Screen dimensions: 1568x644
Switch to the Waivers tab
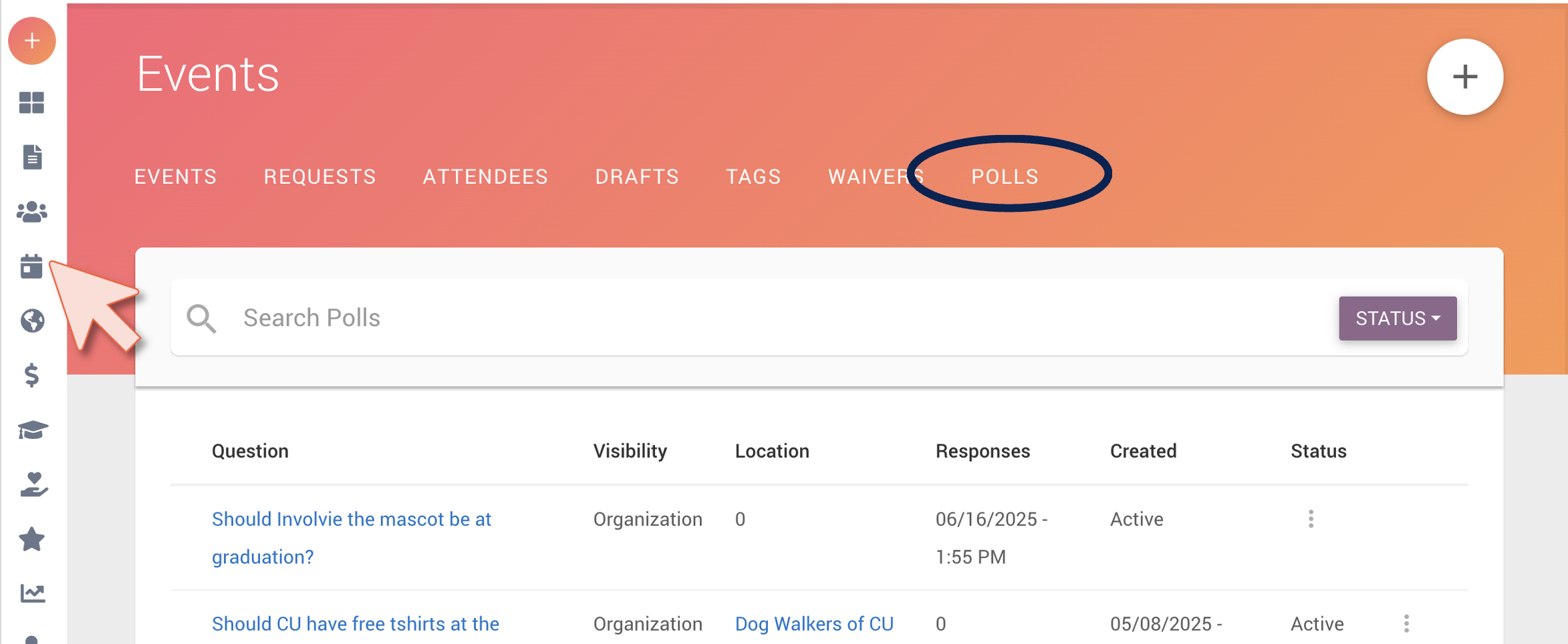[876, 176]
